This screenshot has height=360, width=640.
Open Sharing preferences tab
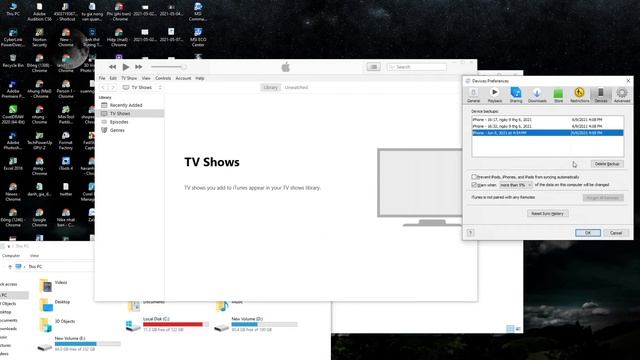(x=516, y=95)
